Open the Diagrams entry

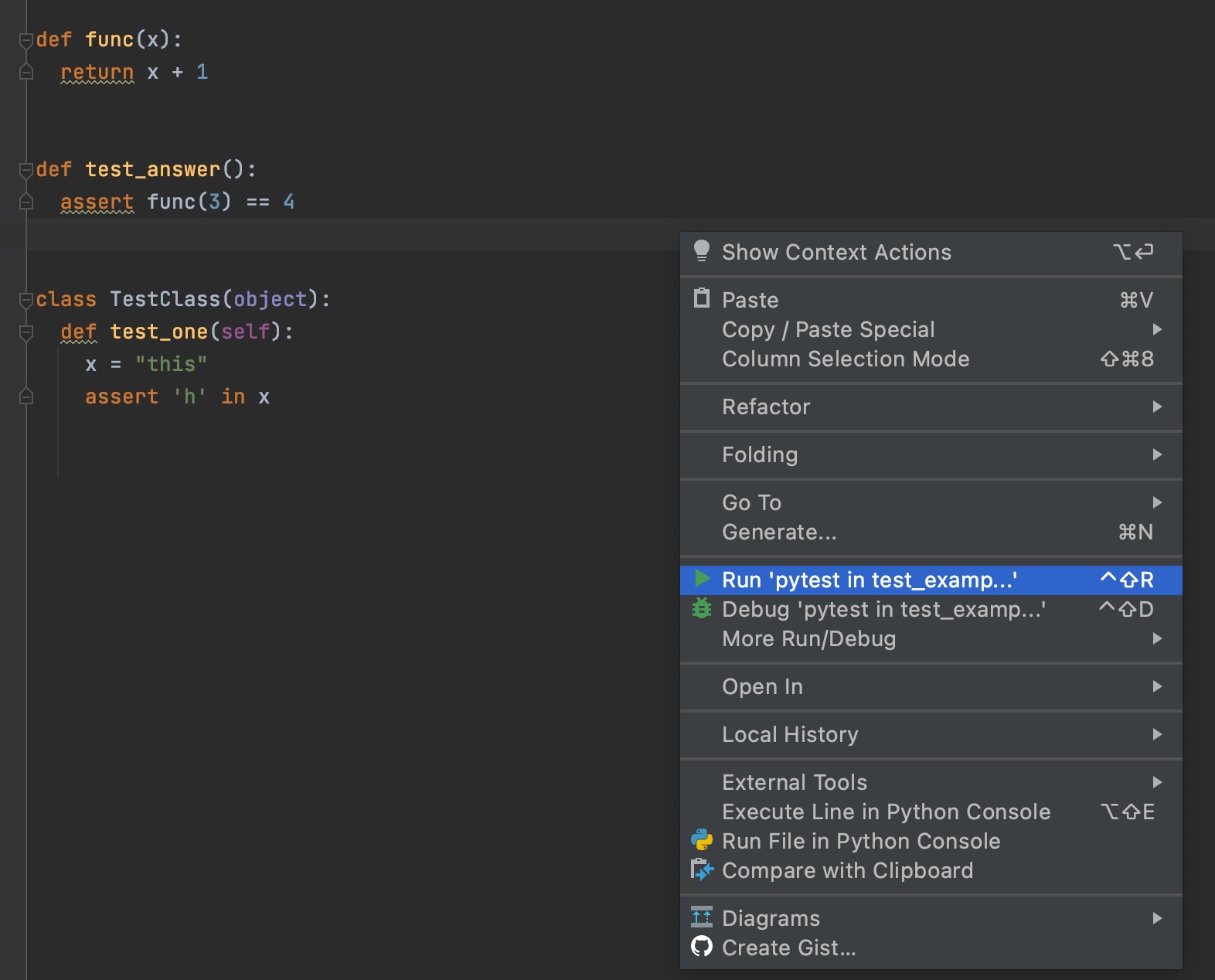point(931,918)
